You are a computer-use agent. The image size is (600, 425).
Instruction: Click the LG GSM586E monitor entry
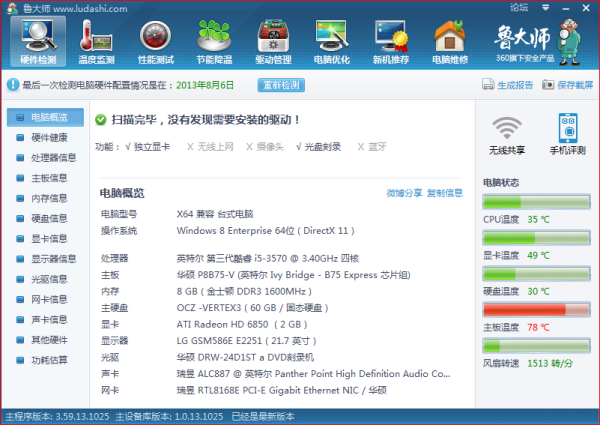point(246,341)
